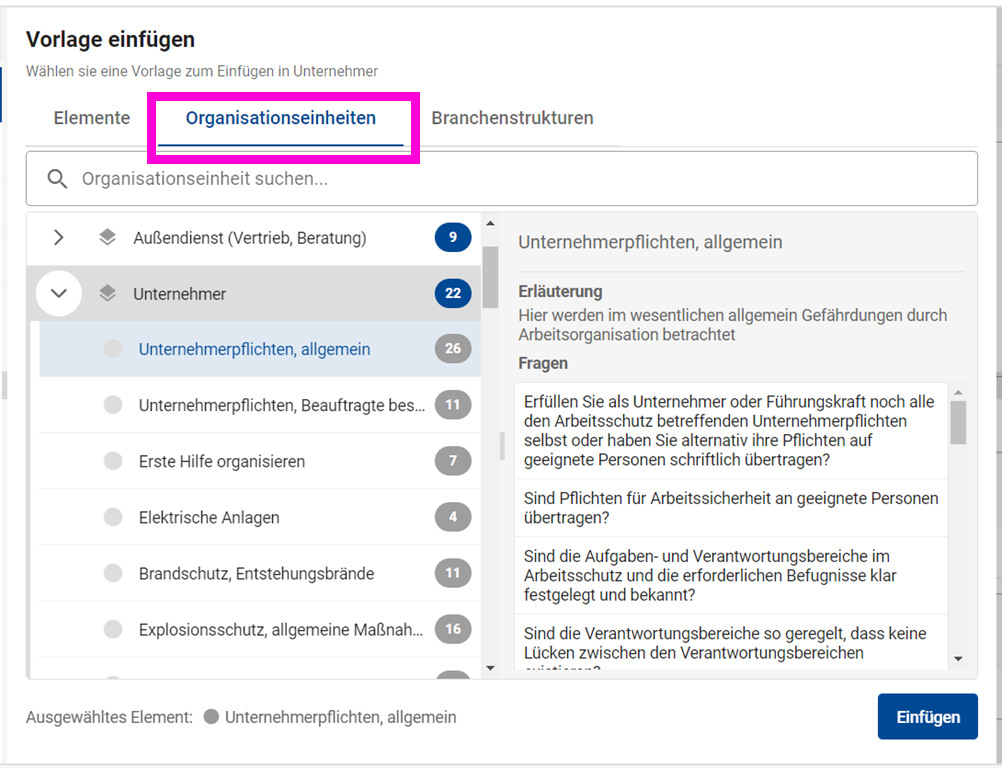Click the count badge 26 for Unternehmerpflichten, allgemein

click(x=452, y=349)
